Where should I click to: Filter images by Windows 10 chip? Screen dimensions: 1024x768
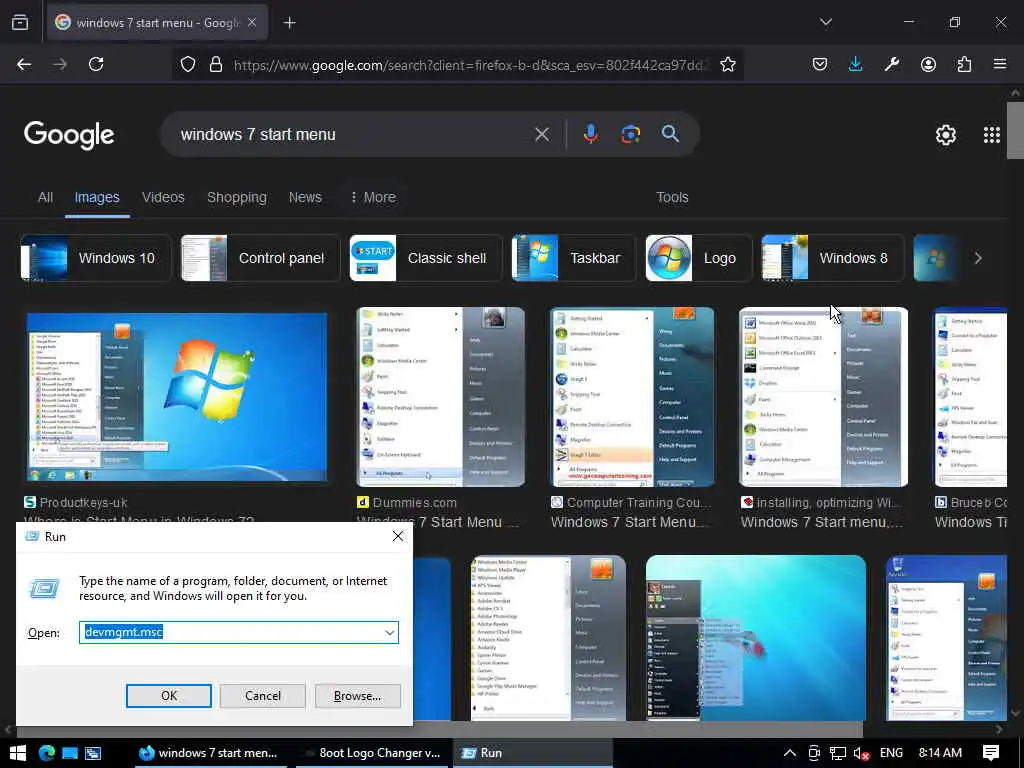95,258
